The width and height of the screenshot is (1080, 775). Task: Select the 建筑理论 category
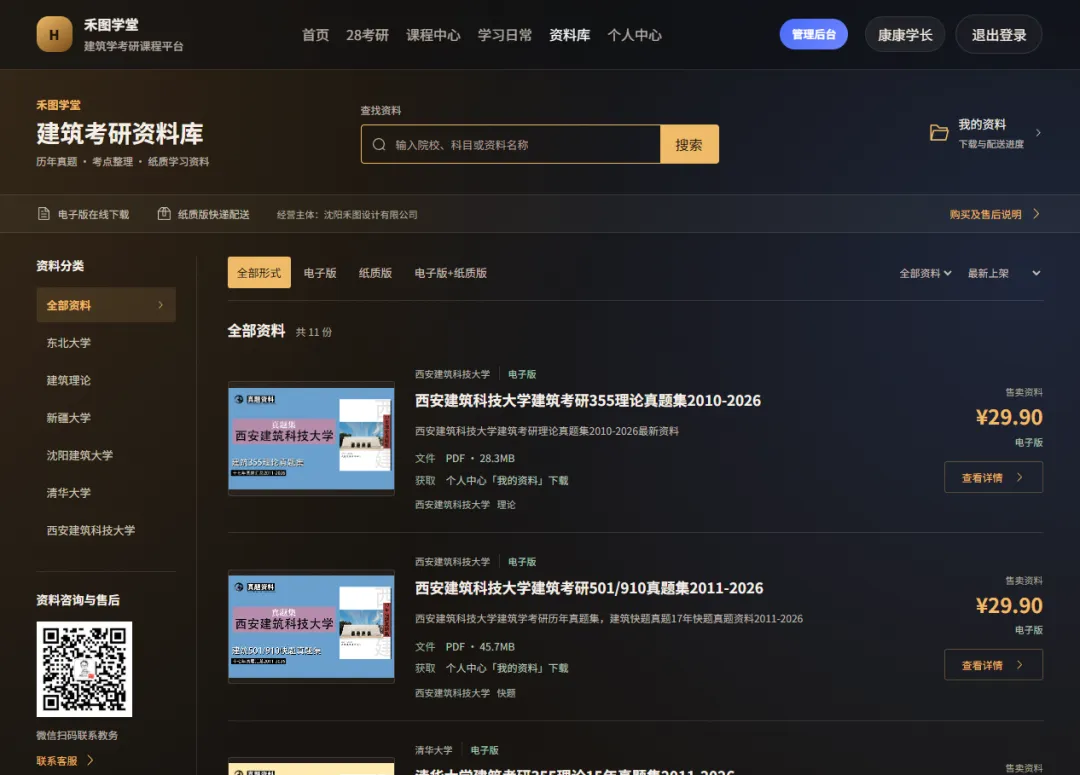click(69, 380)
